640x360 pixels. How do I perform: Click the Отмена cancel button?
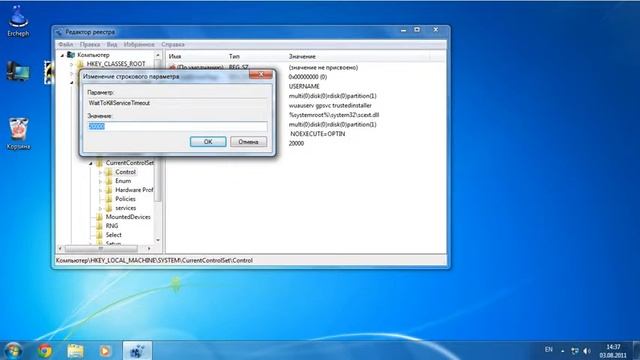tap(248, 142)
